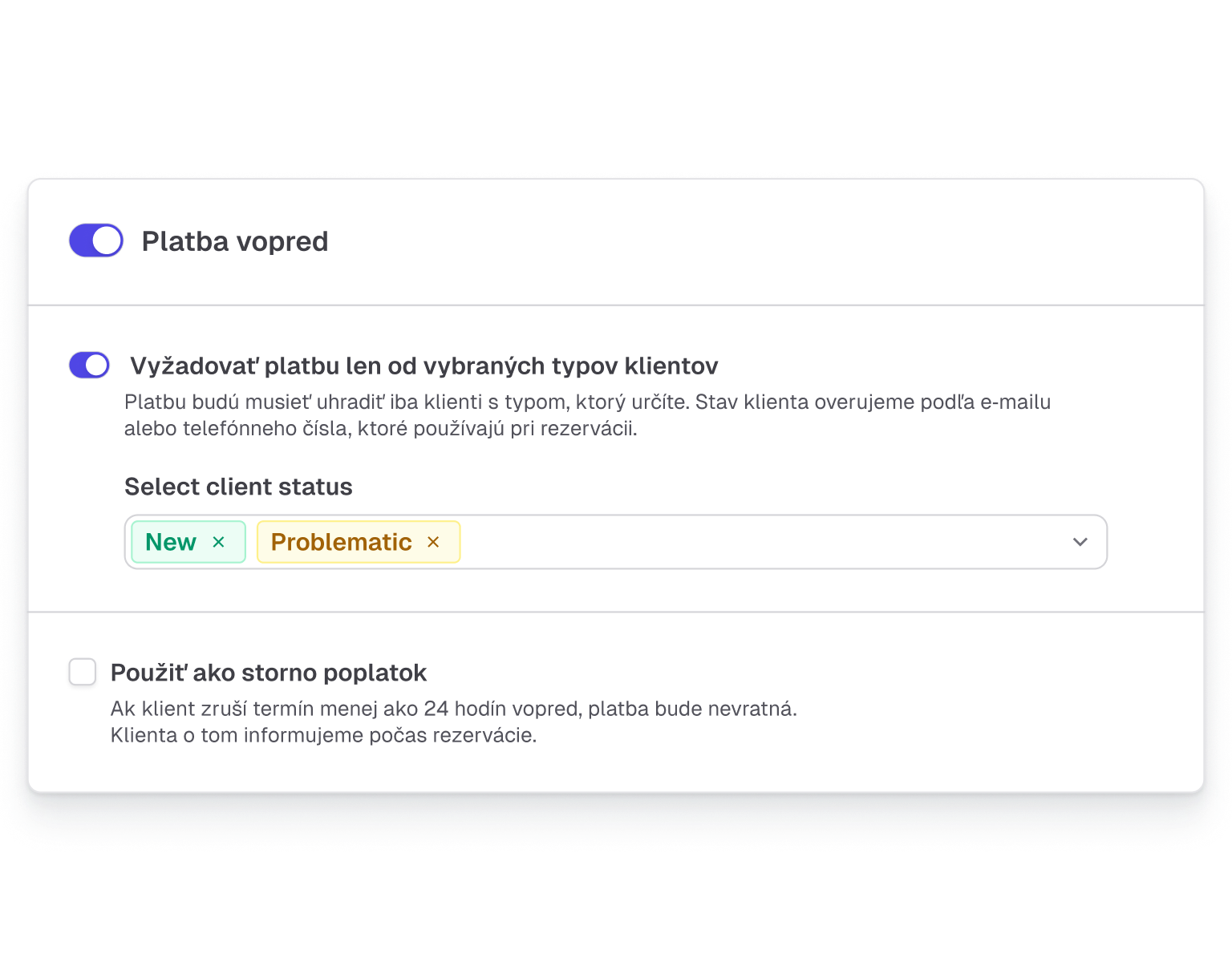Click the line "Klienta o tom informujeme počas rezervácie"
The width and height of the screenshot is (1232, 962).
click(323, 735)
